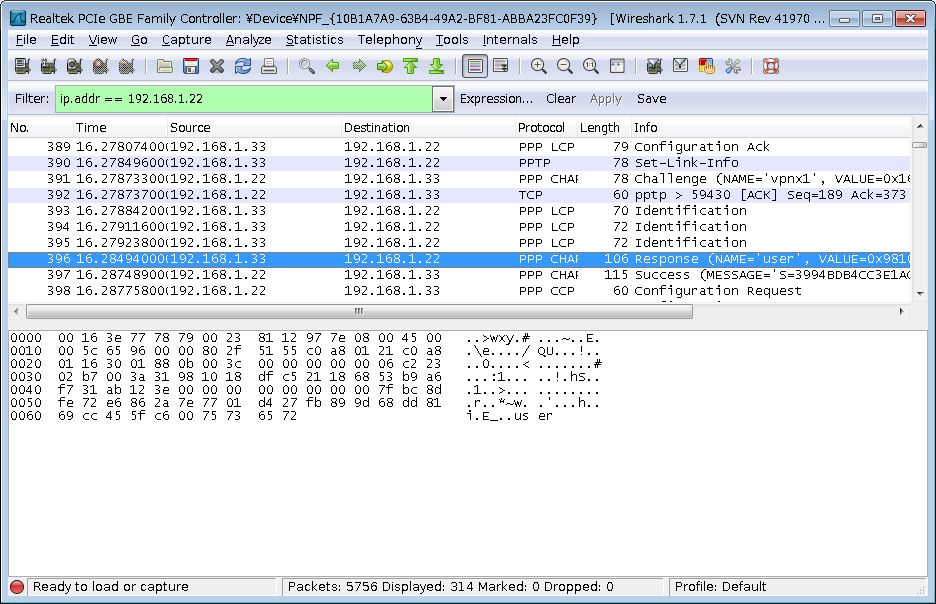Edit coloring rules toolbar icon
This screenshot has width=936, height=604.
click(706, 66)
